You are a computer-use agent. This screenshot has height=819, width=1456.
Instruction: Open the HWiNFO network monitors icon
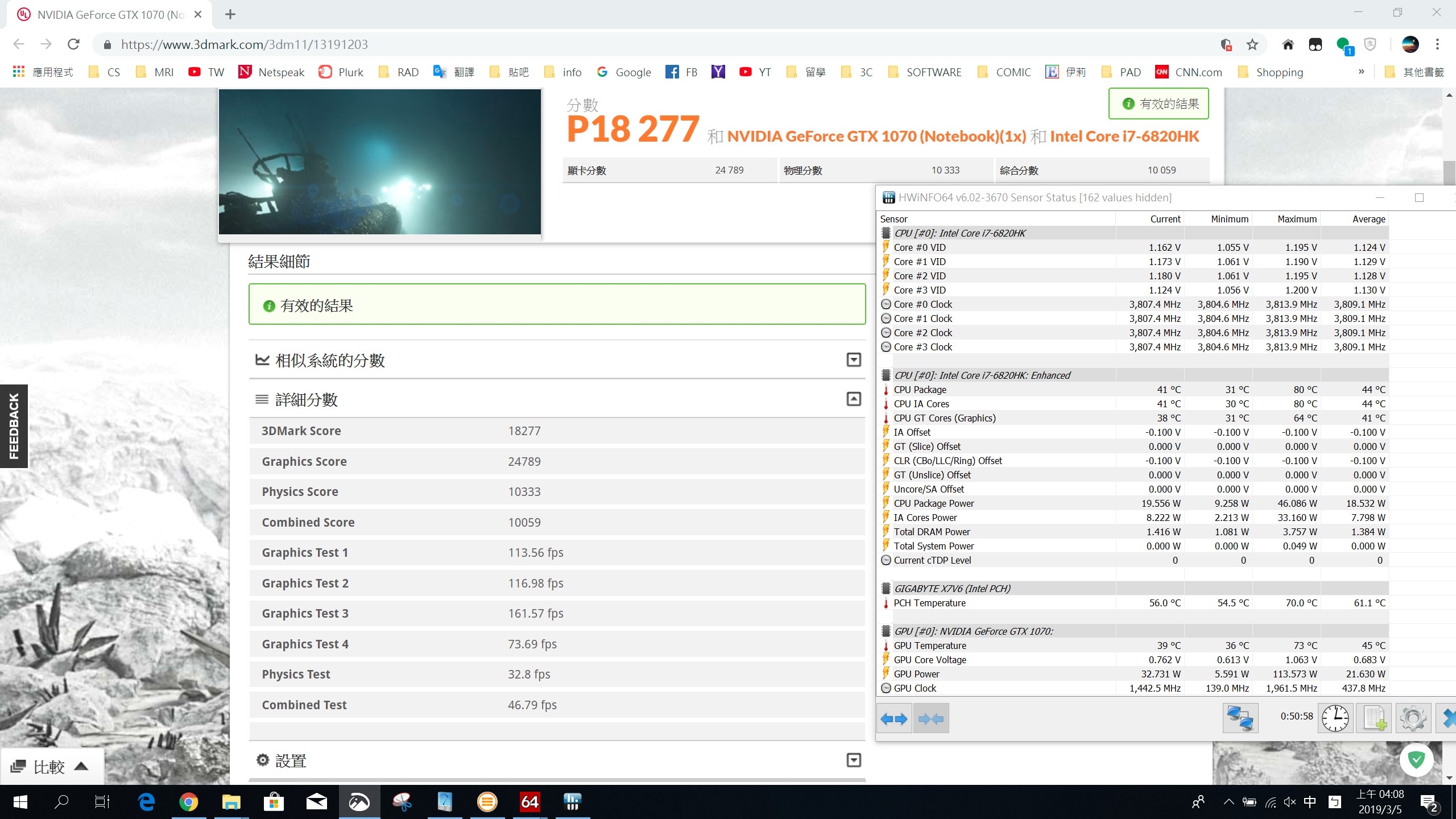1240,718
